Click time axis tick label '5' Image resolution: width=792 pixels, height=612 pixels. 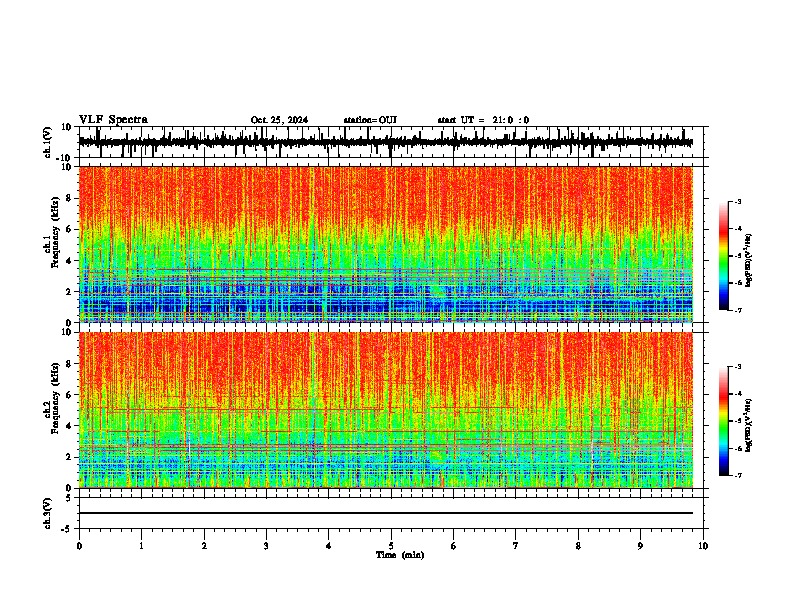tap(391, 546)
